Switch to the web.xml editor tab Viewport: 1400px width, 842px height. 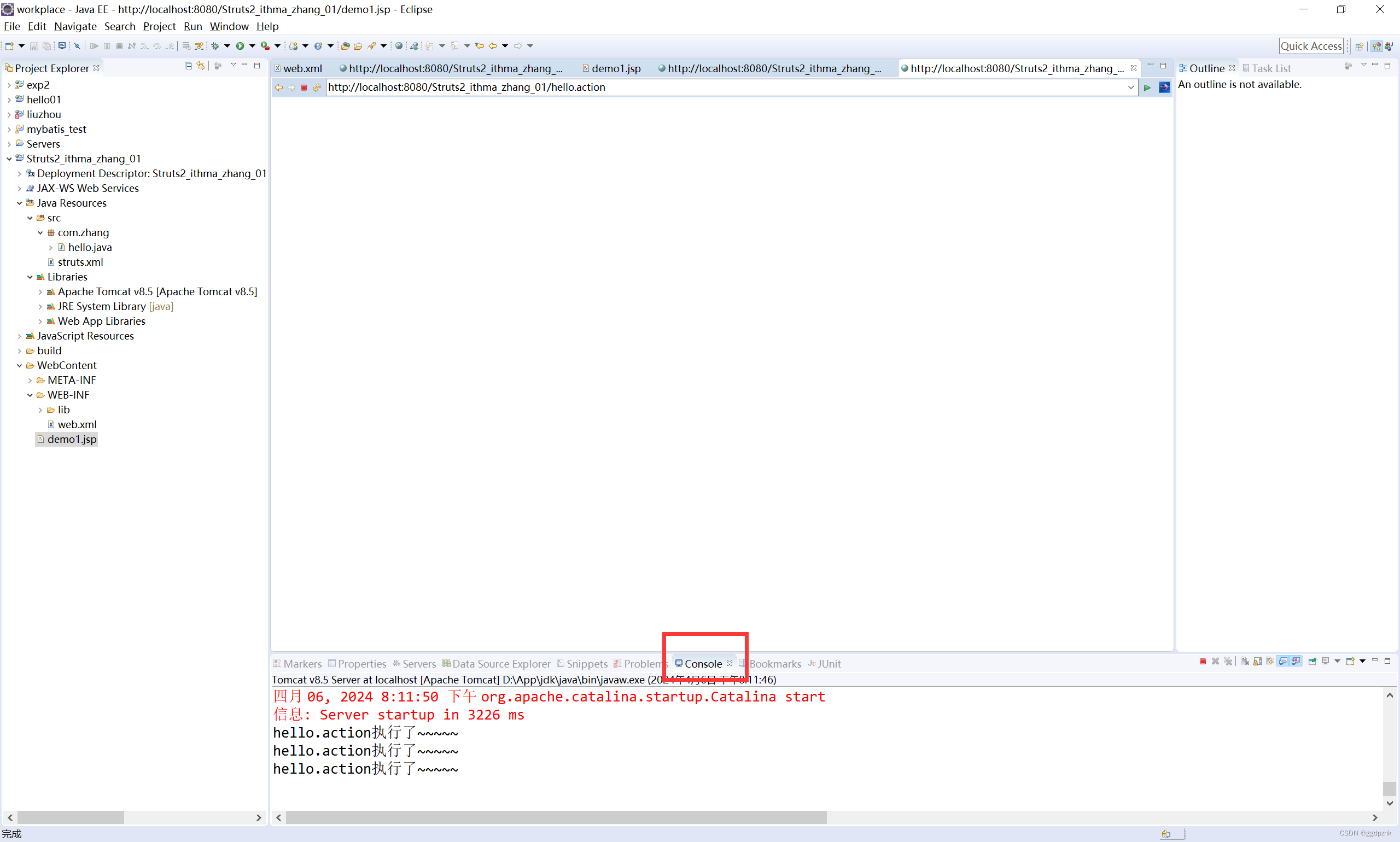299,68
